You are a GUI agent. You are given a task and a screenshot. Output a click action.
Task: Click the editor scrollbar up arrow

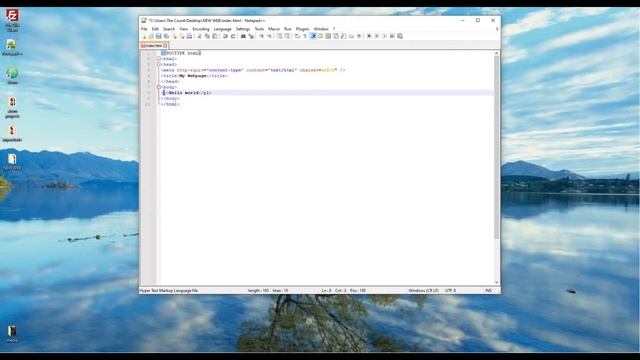[x=496, y=53]
